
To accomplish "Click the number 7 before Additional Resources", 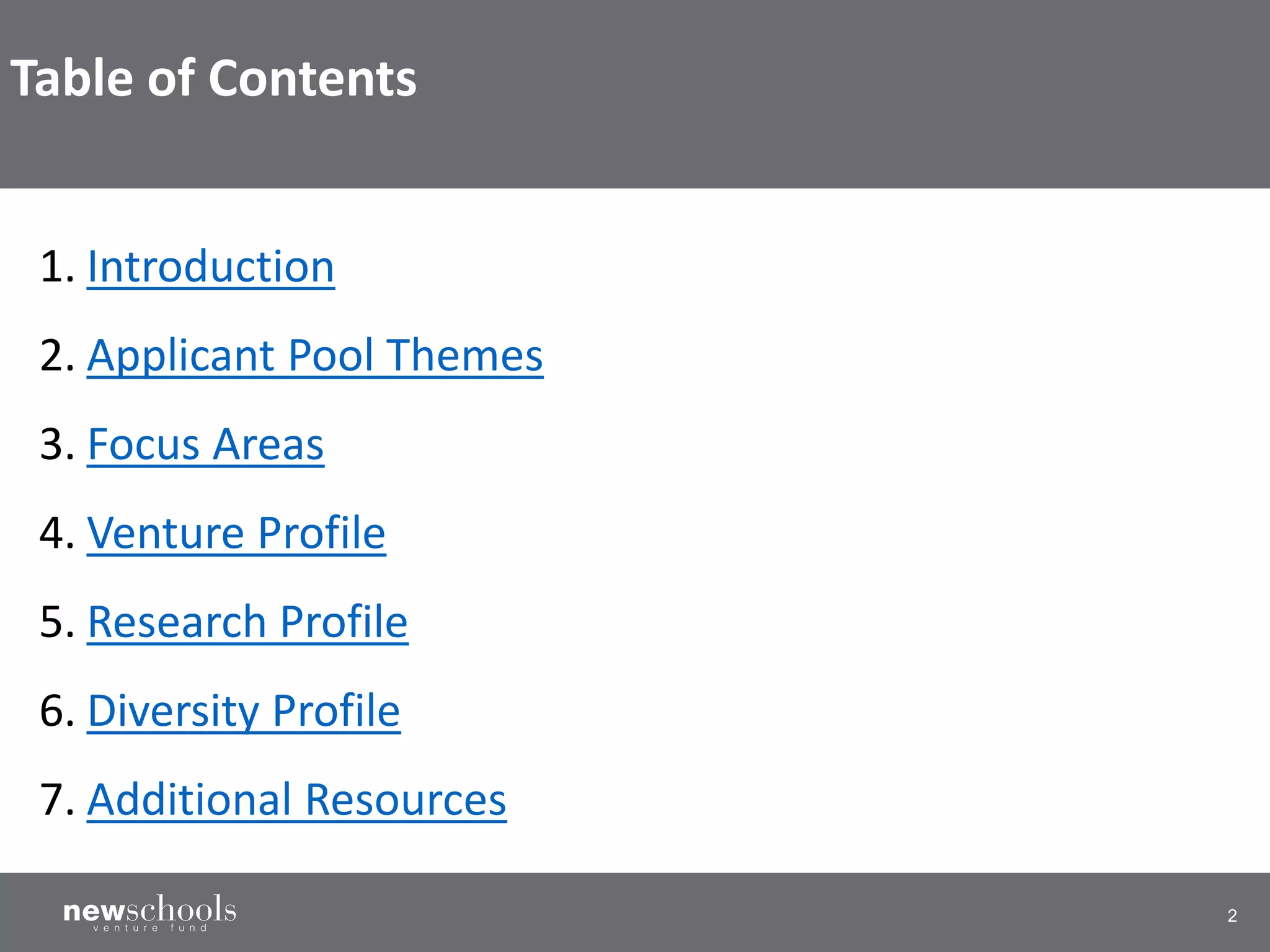I will pyautogui.click(x=55, y=800).
